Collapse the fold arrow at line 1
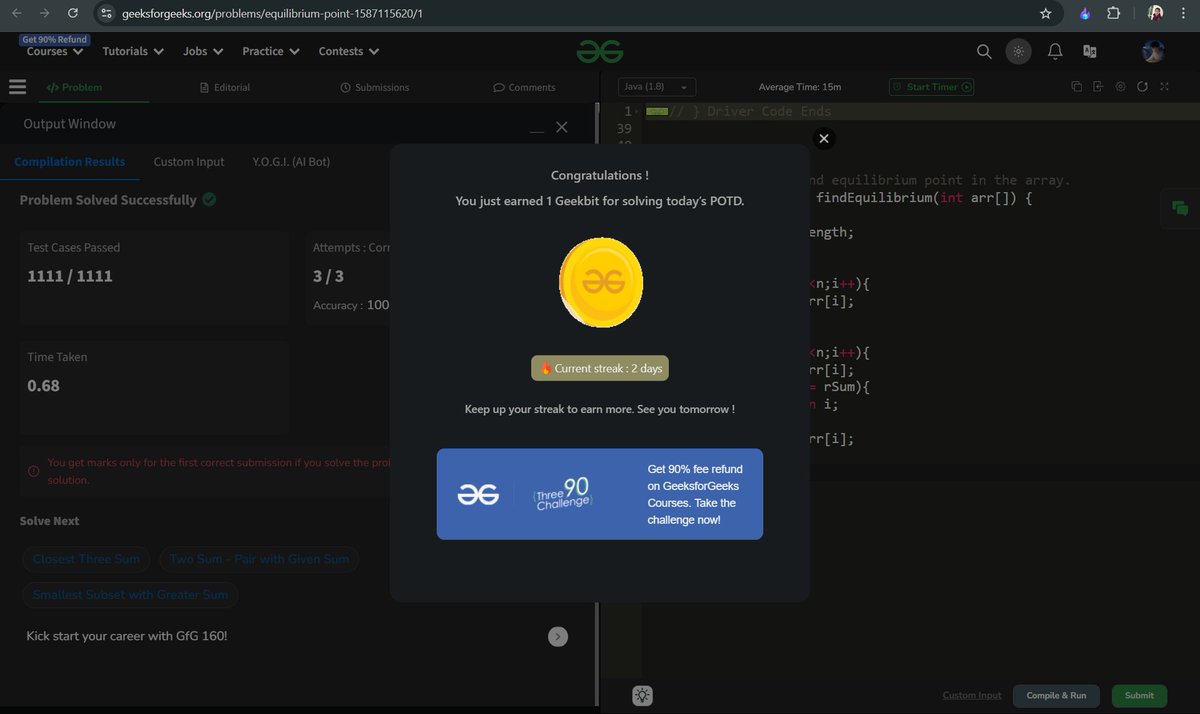This screenshot has height=714, width=1200. point(638,112)
